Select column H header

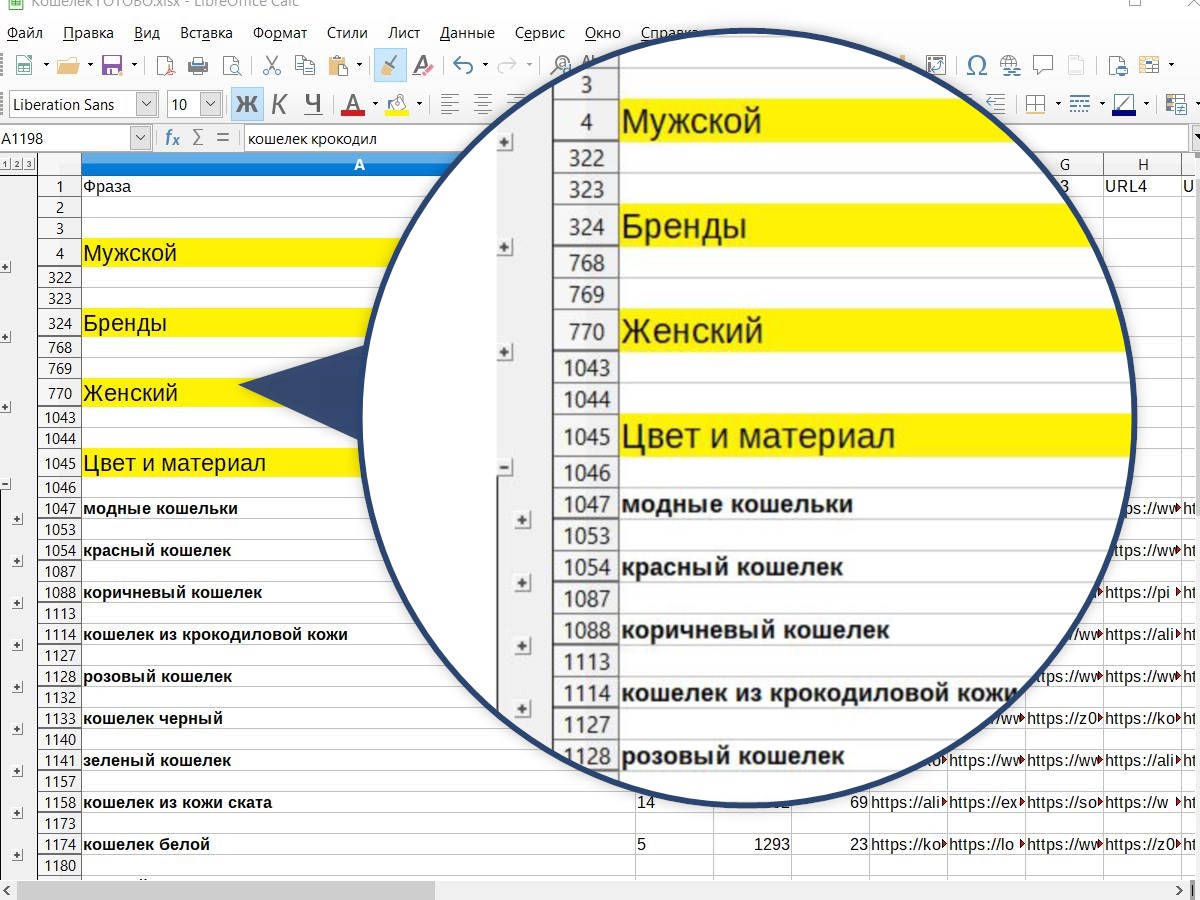(x=1142, y=164)
